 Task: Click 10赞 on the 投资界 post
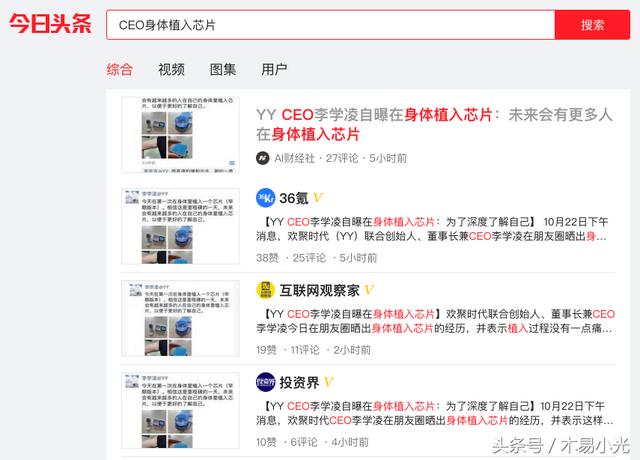tap(266, 442)
